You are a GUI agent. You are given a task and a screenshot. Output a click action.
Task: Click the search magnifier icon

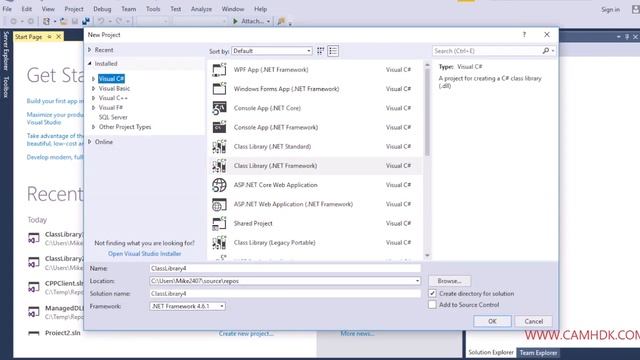pos(546,51)
